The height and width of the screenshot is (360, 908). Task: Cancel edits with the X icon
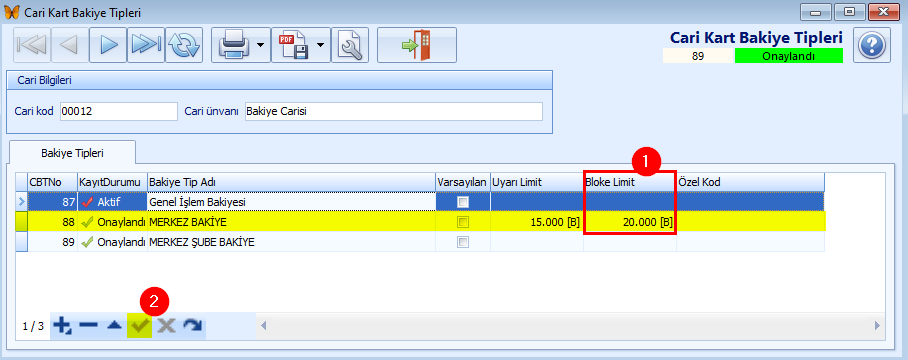tap(166, 326)
